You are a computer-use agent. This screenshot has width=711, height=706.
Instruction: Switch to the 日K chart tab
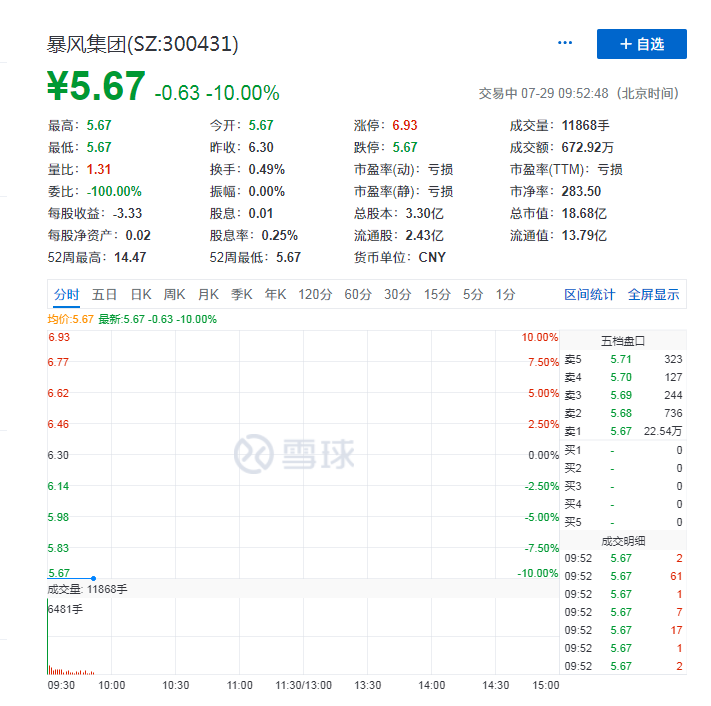141,294
